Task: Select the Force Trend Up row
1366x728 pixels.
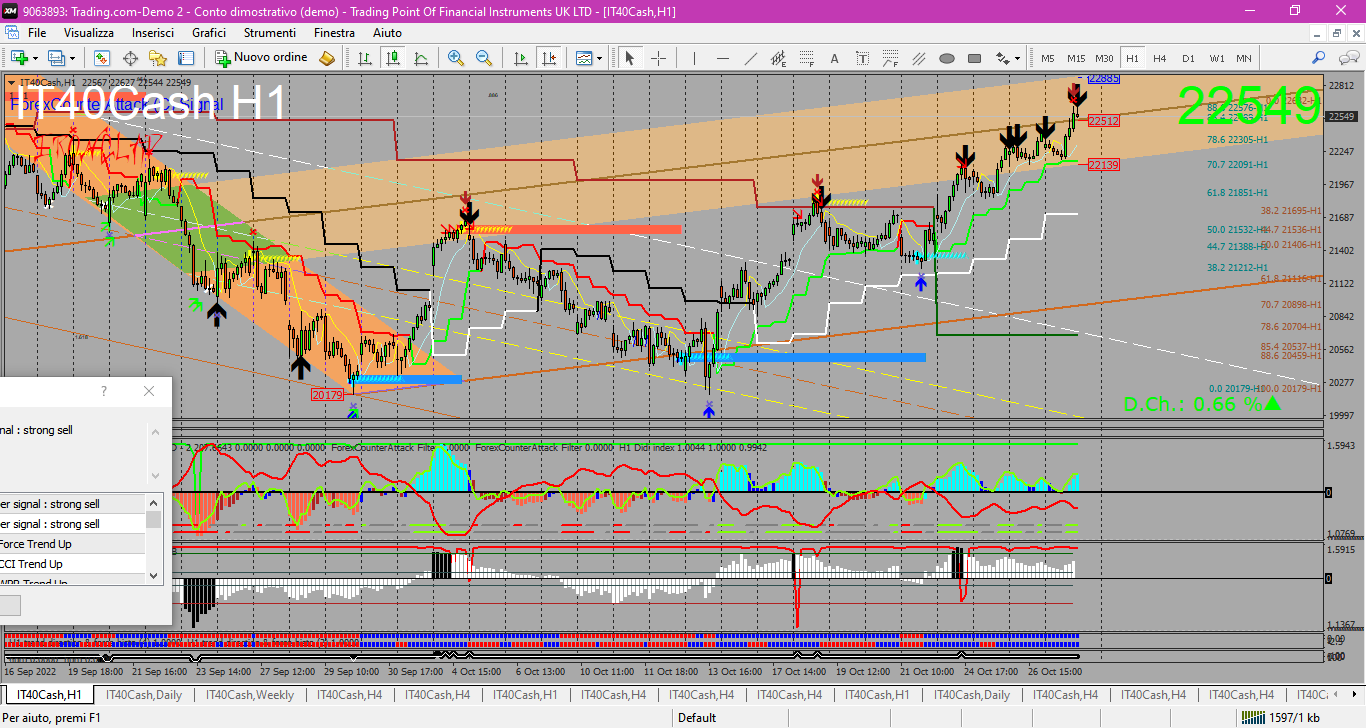Action: (x=73, y=544)
